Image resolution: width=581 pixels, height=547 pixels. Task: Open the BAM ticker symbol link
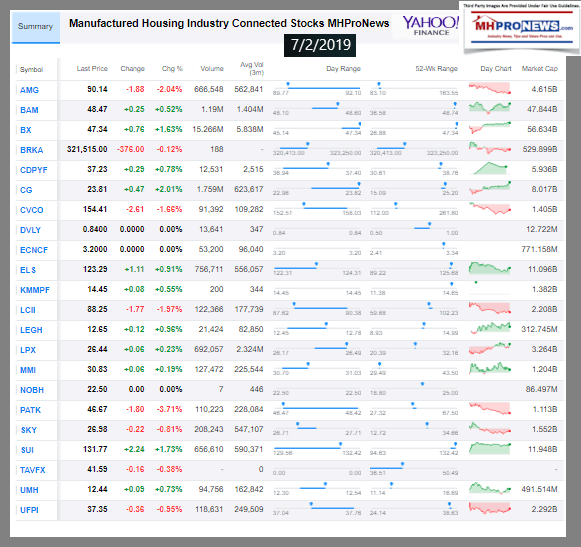(x=29, y=110)
